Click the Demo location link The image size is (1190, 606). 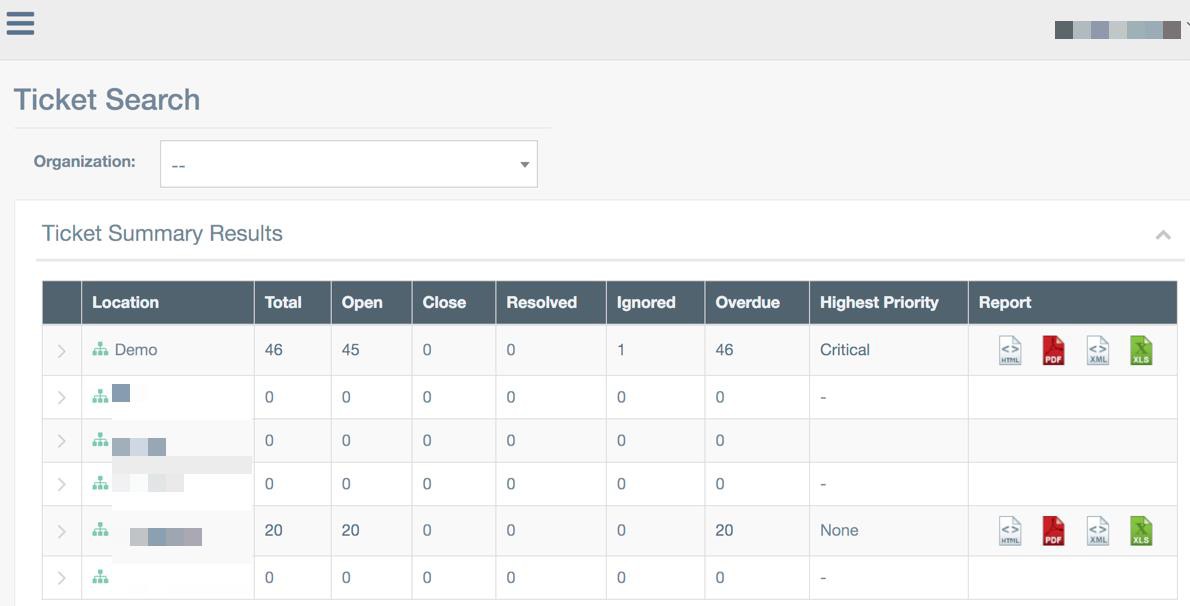coord(135,350)
